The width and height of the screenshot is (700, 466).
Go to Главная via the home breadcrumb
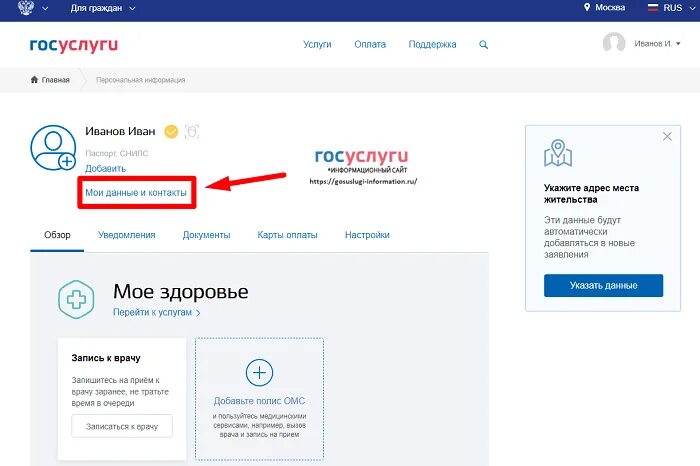pos(50,80)
